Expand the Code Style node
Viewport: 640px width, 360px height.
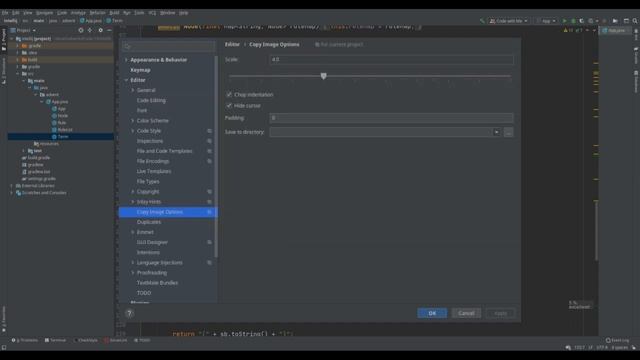(133, 131)
